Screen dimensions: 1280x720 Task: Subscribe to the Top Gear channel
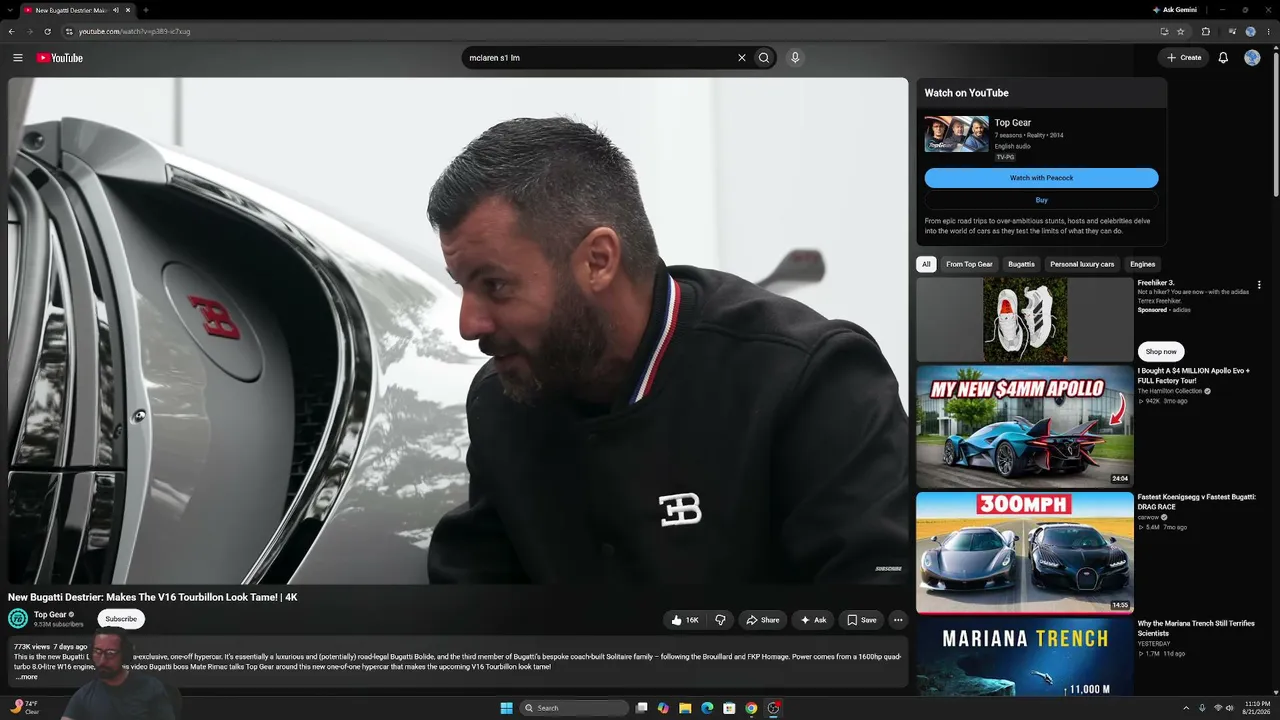point(121,619)
